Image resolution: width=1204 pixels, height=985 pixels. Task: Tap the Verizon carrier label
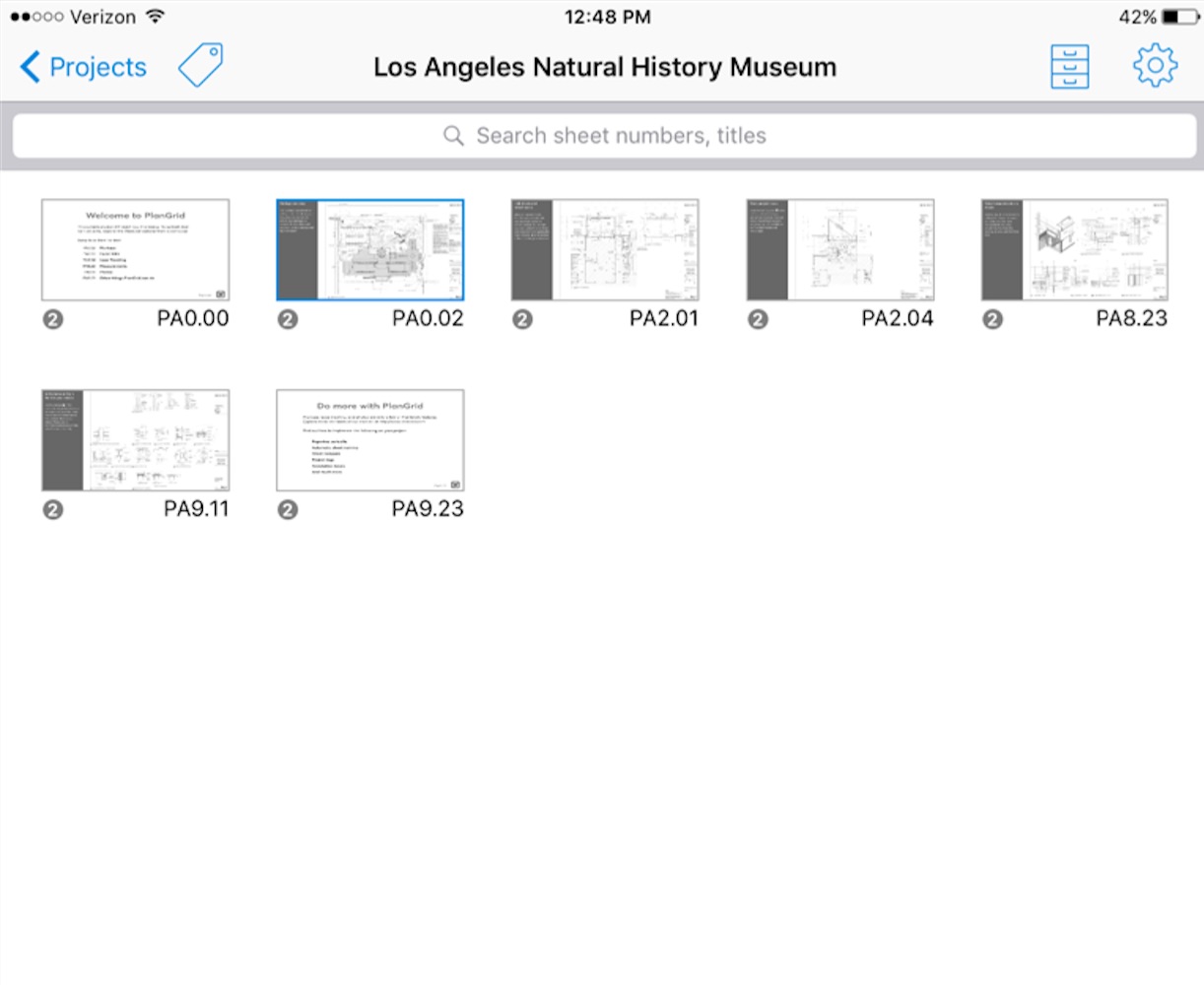pyautogui.click(x=102, y=17)
